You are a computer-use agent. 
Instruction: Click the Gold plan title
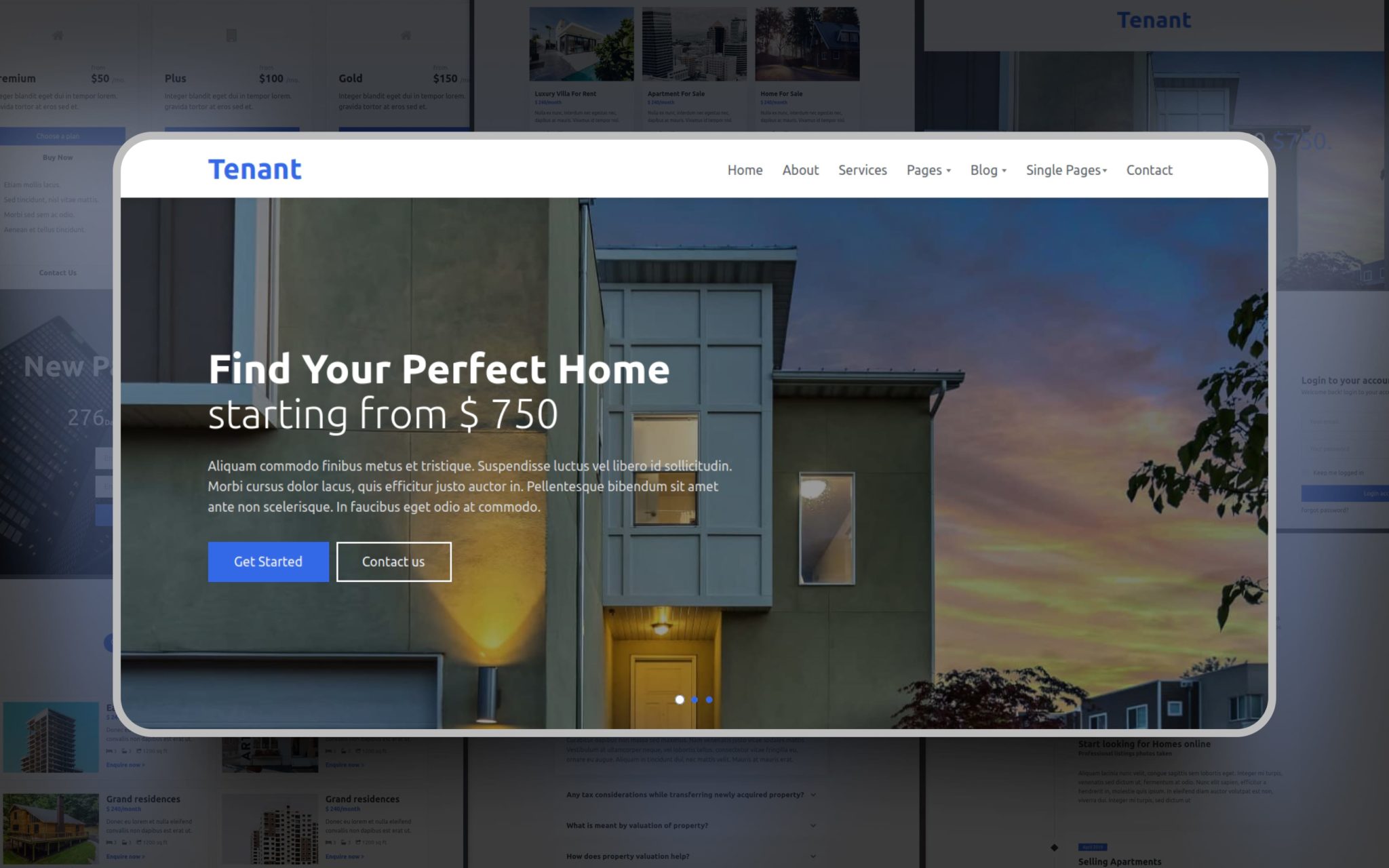pos(351,79)
